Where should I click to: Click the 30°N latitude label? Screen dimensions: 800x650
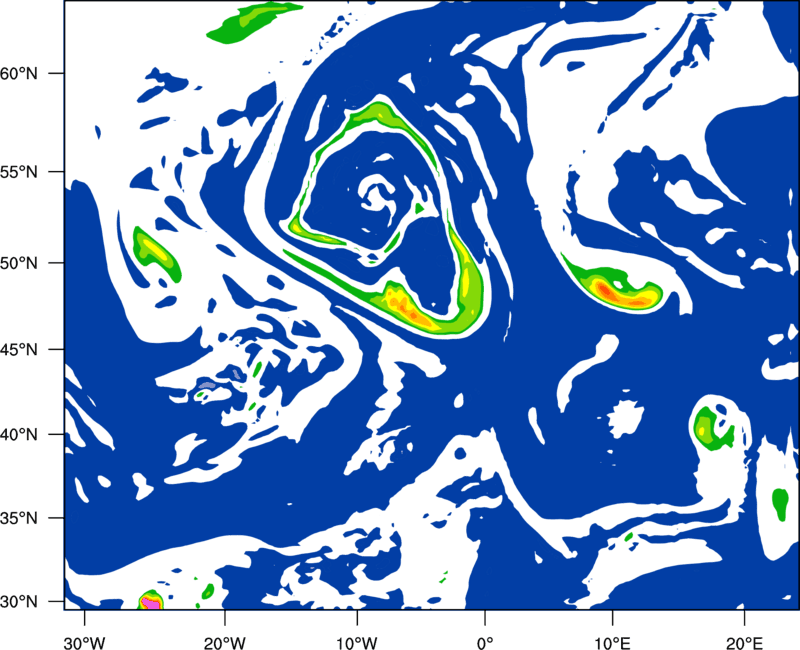click(x=19, y=602)
